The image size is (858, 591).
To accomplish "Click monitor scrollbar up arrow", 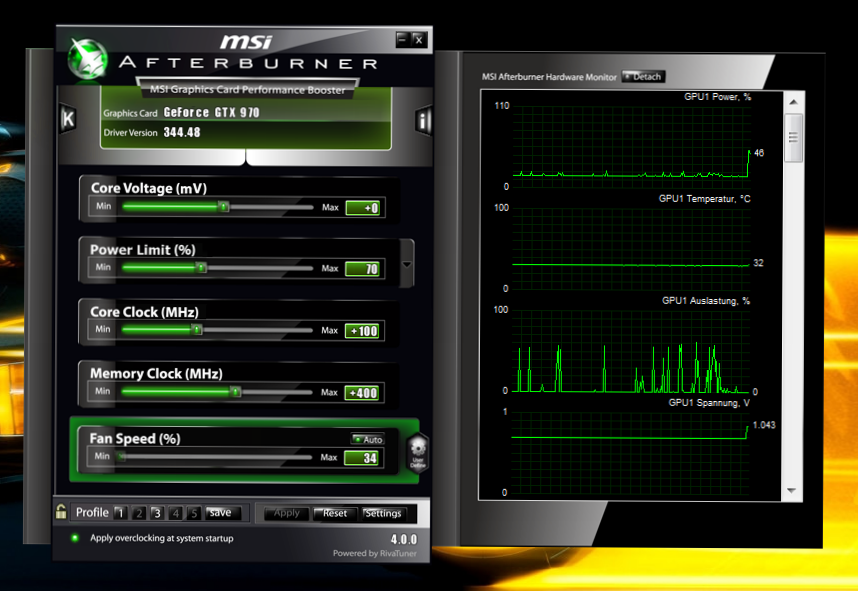I will (x=793, y=102).
